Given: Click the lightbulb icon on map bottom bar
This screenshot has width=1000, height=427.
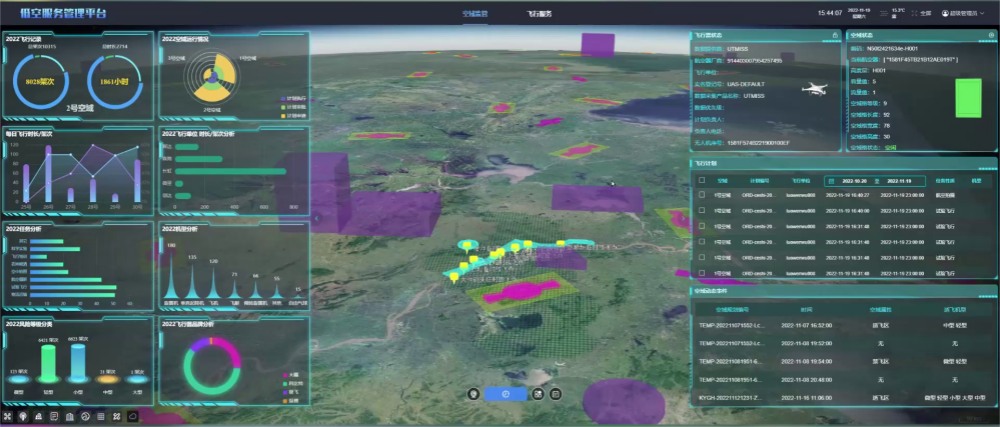Looking at the screenshot, I should (473, 394).
